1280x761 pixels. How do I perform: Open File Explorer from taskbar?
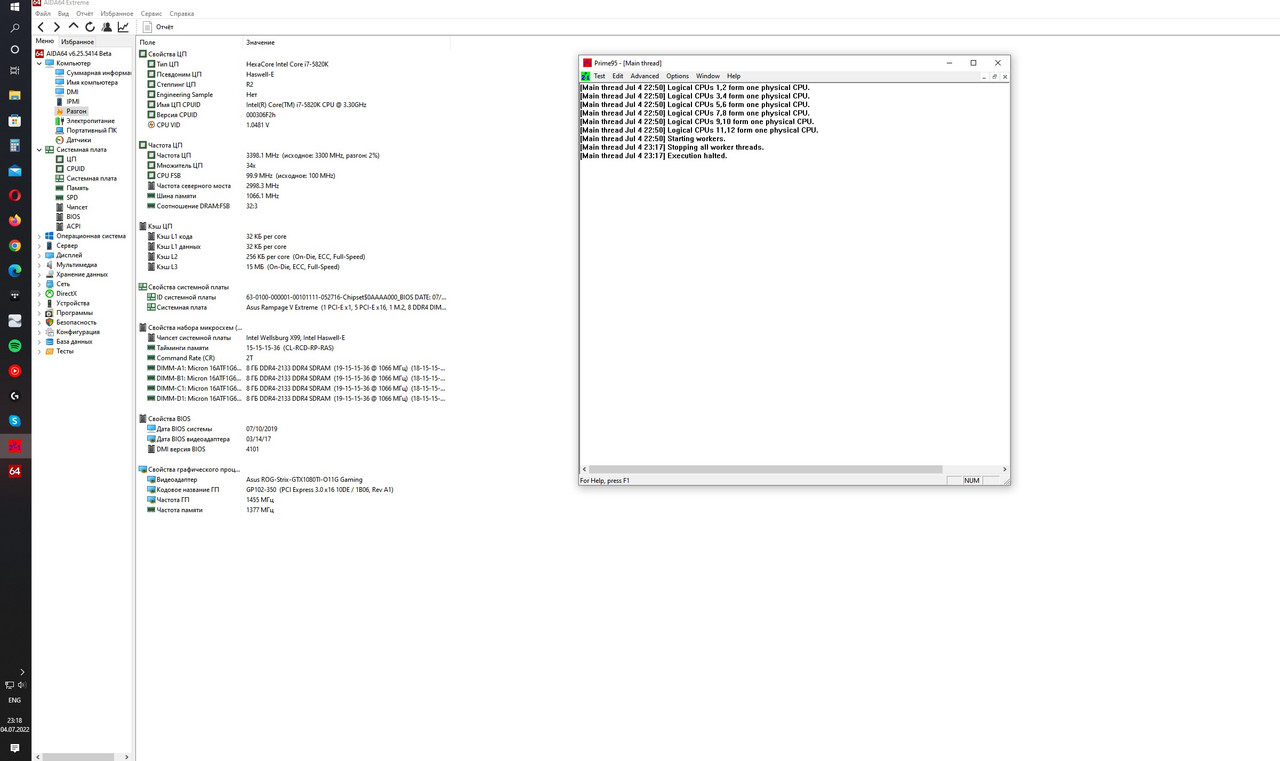[x=15, y=96]
